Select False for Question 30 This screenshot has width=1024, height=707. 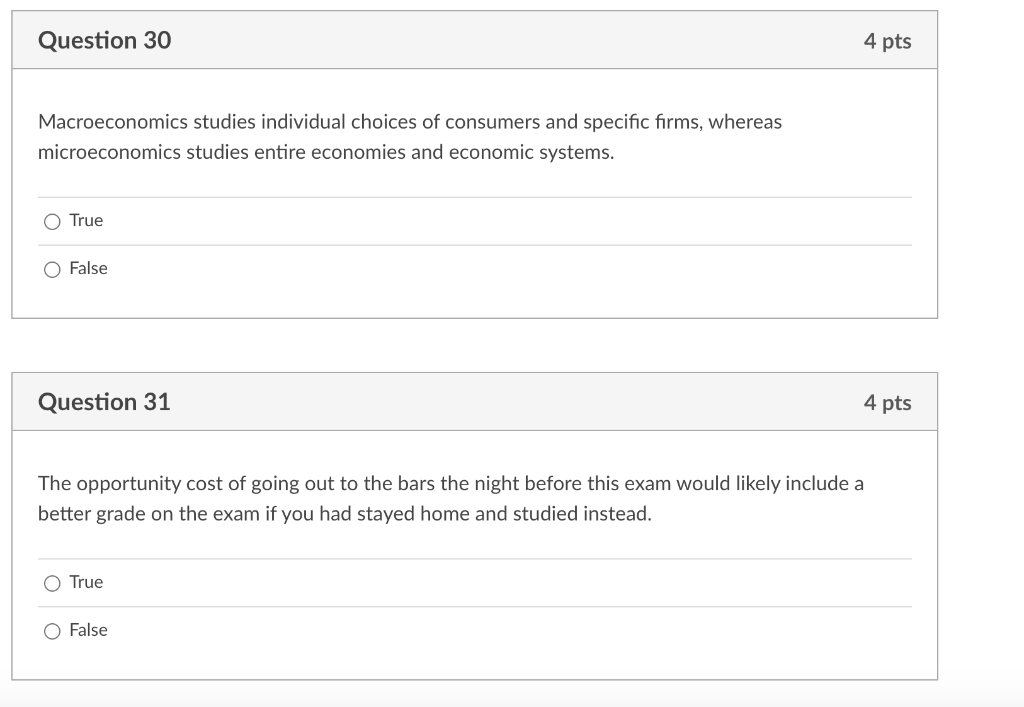52,269
